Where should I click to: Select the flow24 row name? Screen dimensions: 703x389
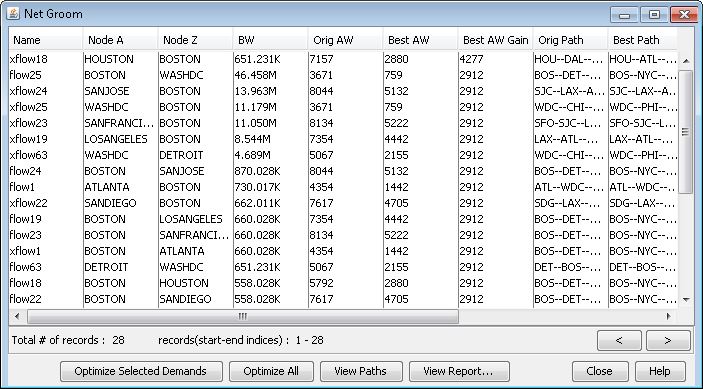click(26, 171)
